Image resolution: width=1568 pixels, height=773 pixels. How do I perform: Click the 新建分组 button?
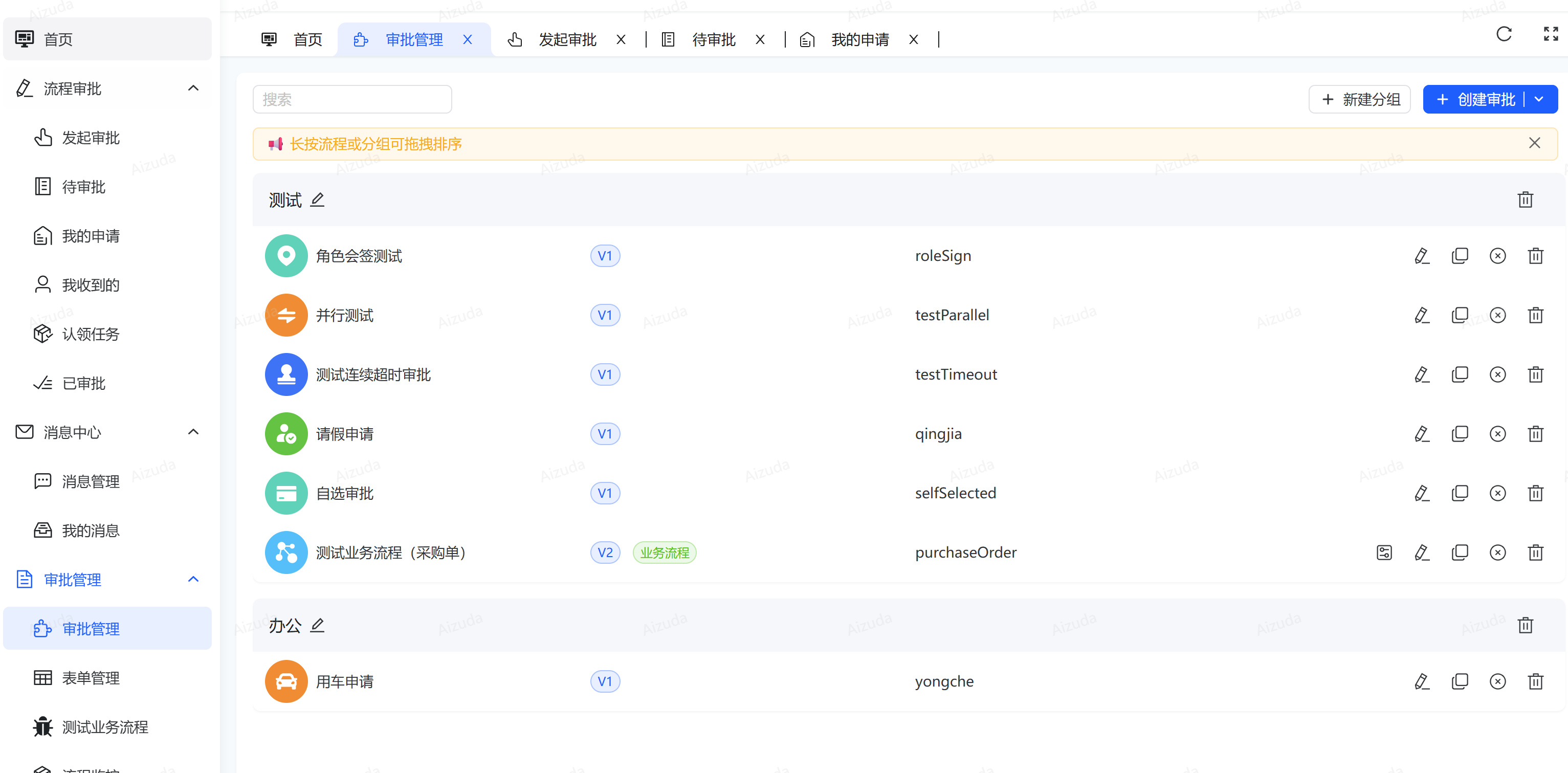[x=1360, y=99]
